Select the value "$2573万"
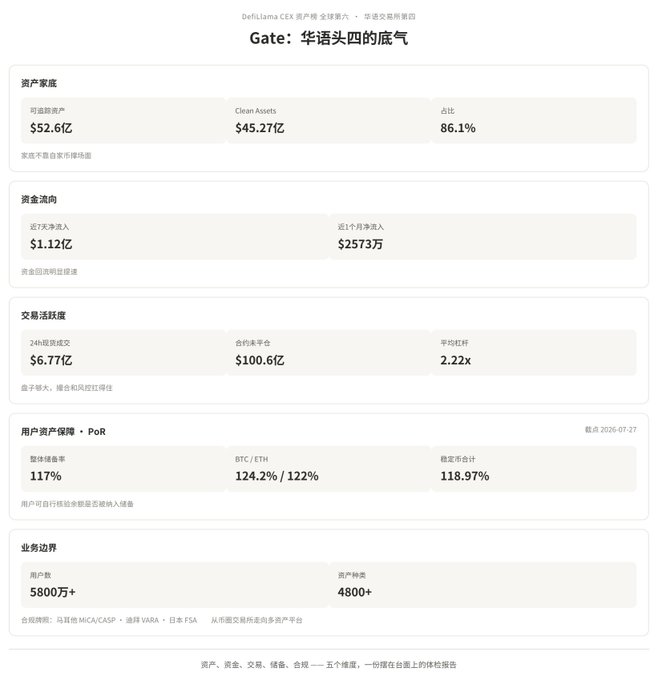 [360, 244]
